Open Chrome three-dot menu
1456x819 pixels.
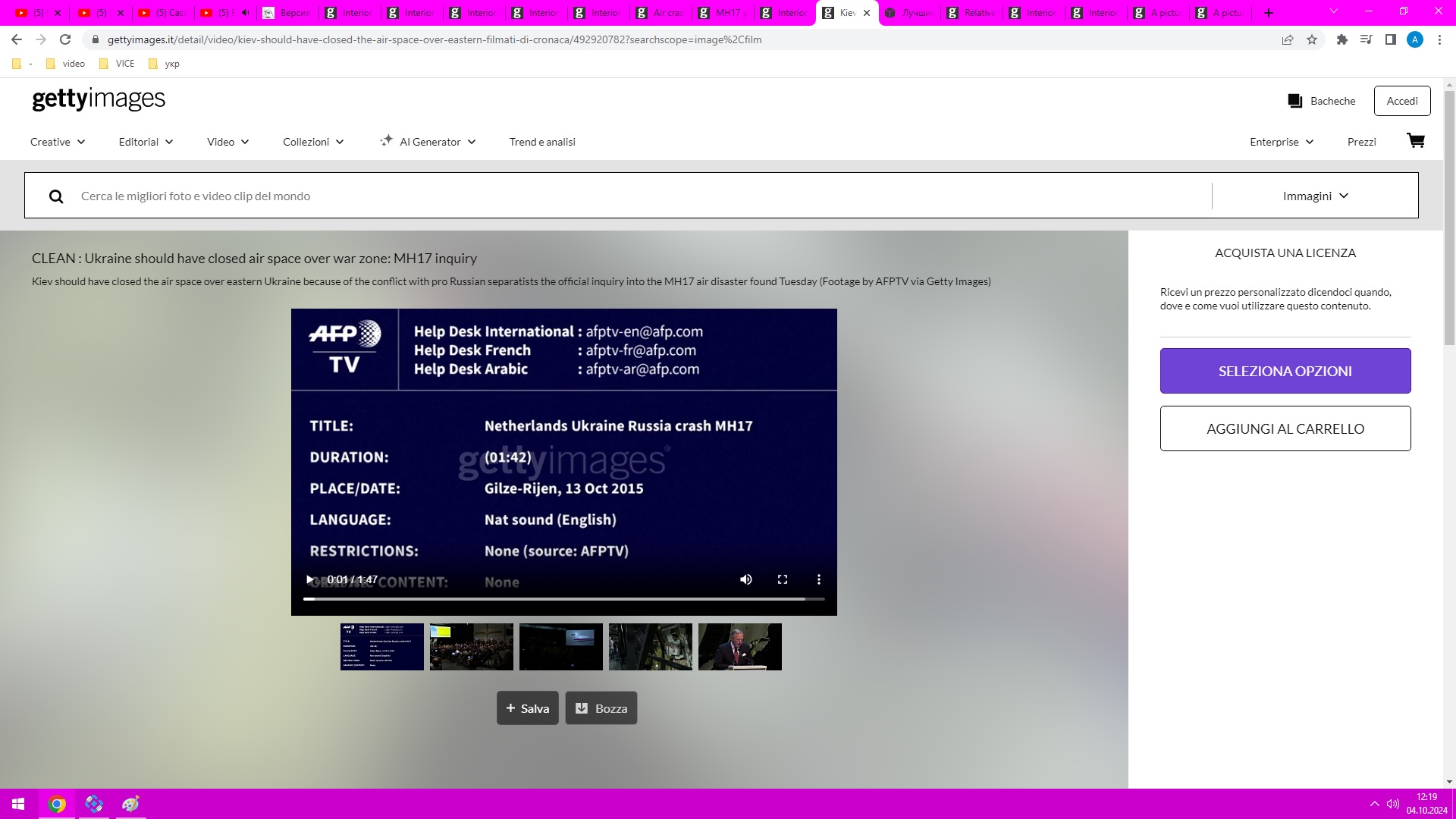(x=1439, y=39)
